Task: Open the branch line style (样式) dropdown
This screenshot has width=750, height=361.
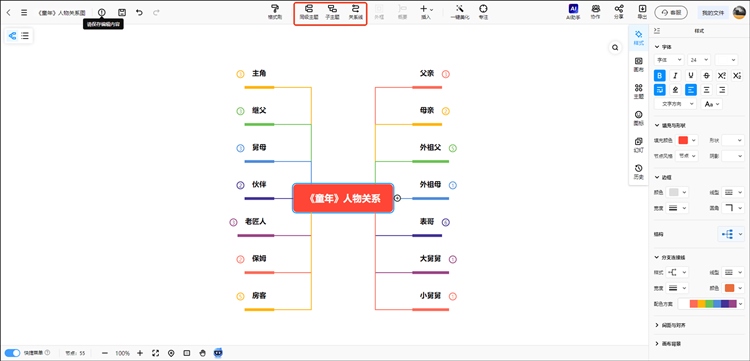Action: tap(677, 272)
